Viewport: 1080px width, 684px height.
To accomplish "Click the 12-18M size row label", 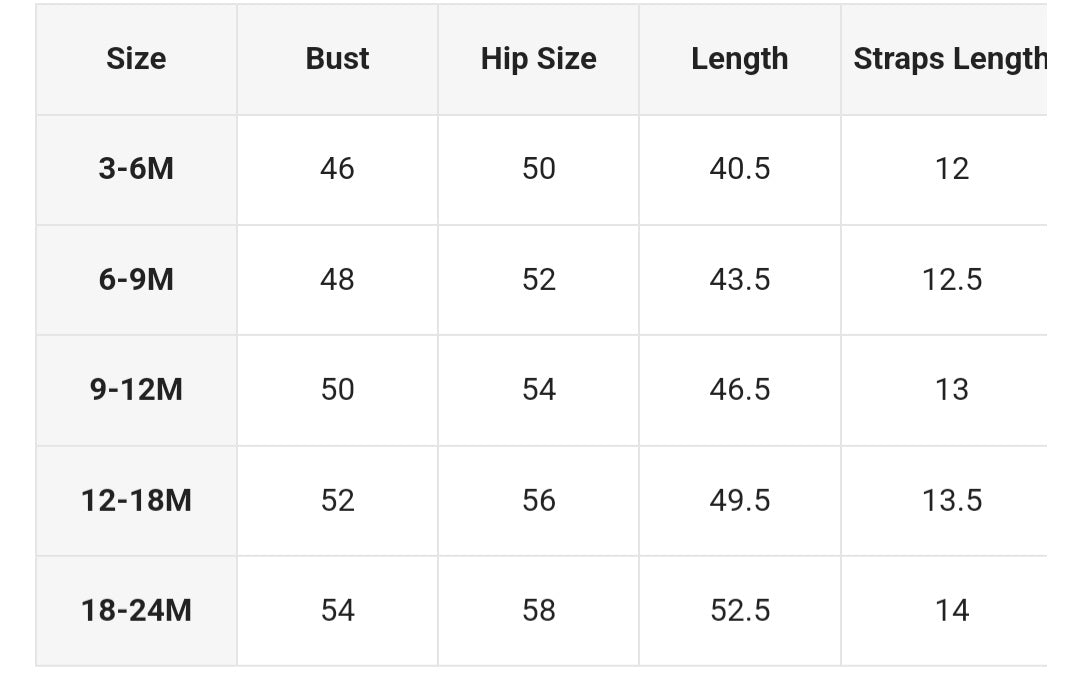I will coord(136,500).
